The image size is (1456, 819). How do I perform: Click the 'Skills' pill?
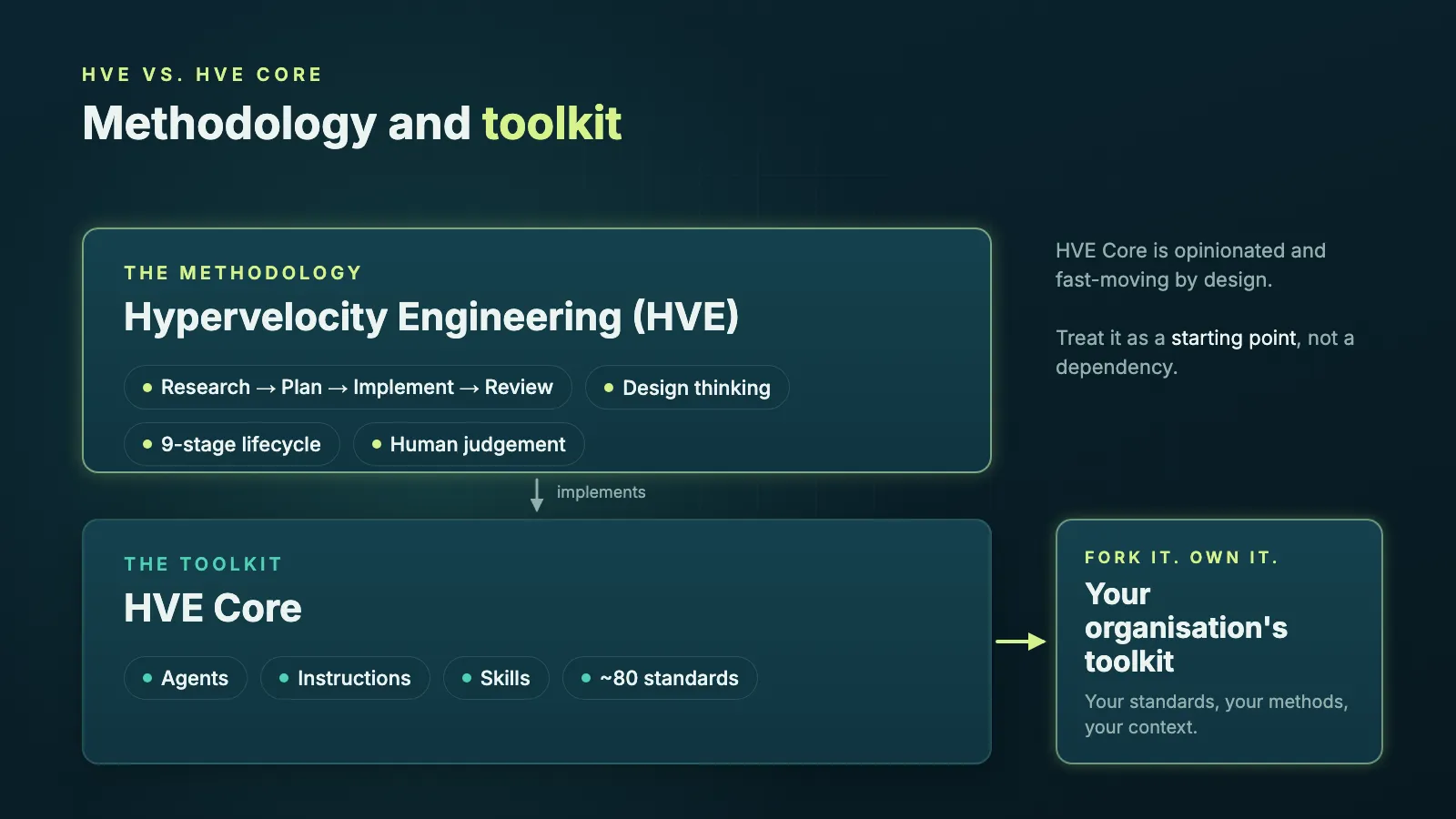[x=496, y=678]
